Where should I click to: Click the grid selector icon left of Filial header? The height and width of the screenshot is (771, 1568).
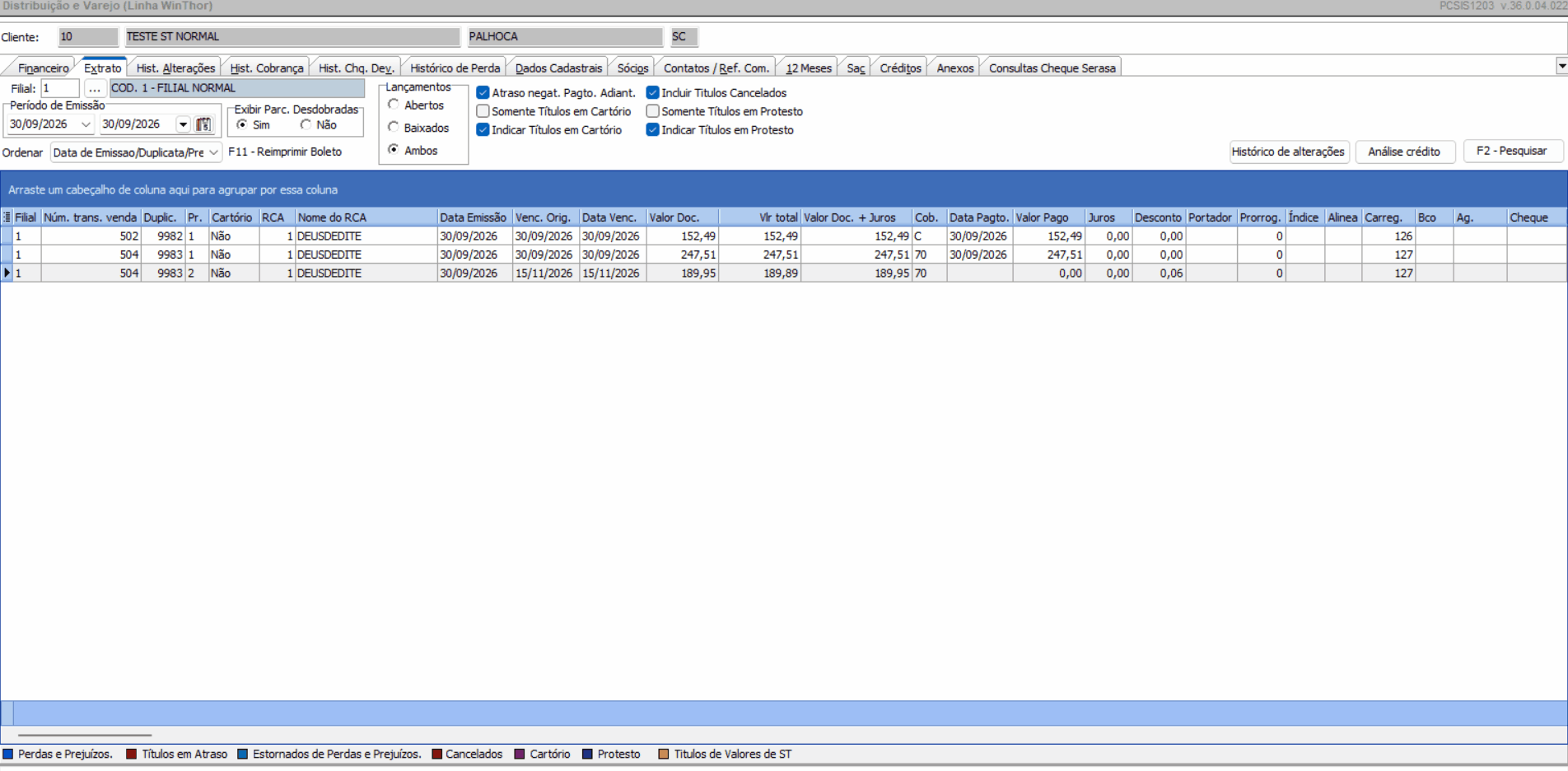point(7,217)
